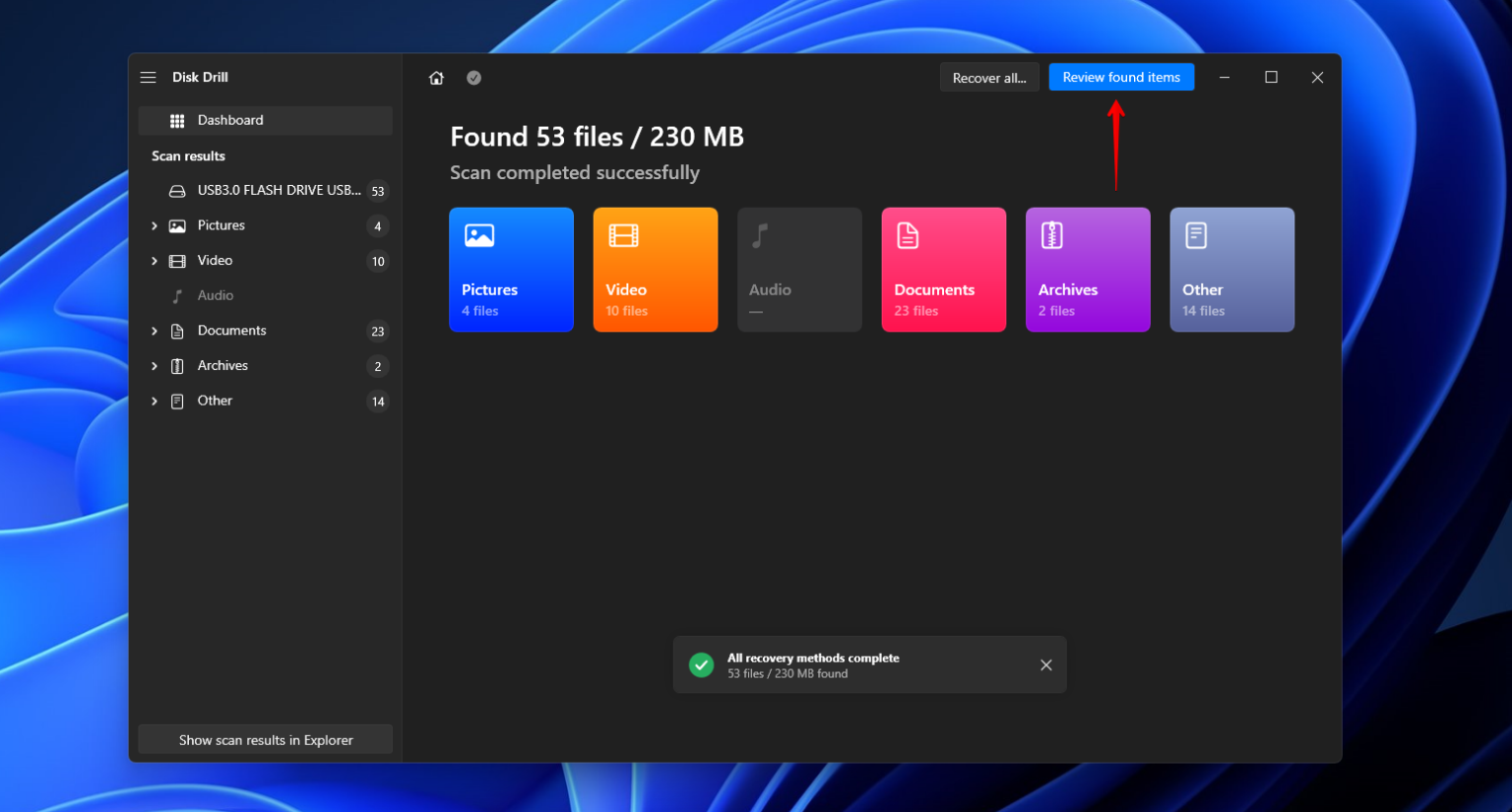Expand the Documents section in the sidebar
Image resolution: width=1512 pixels, height=812 pixels.
tap(155, 331)
